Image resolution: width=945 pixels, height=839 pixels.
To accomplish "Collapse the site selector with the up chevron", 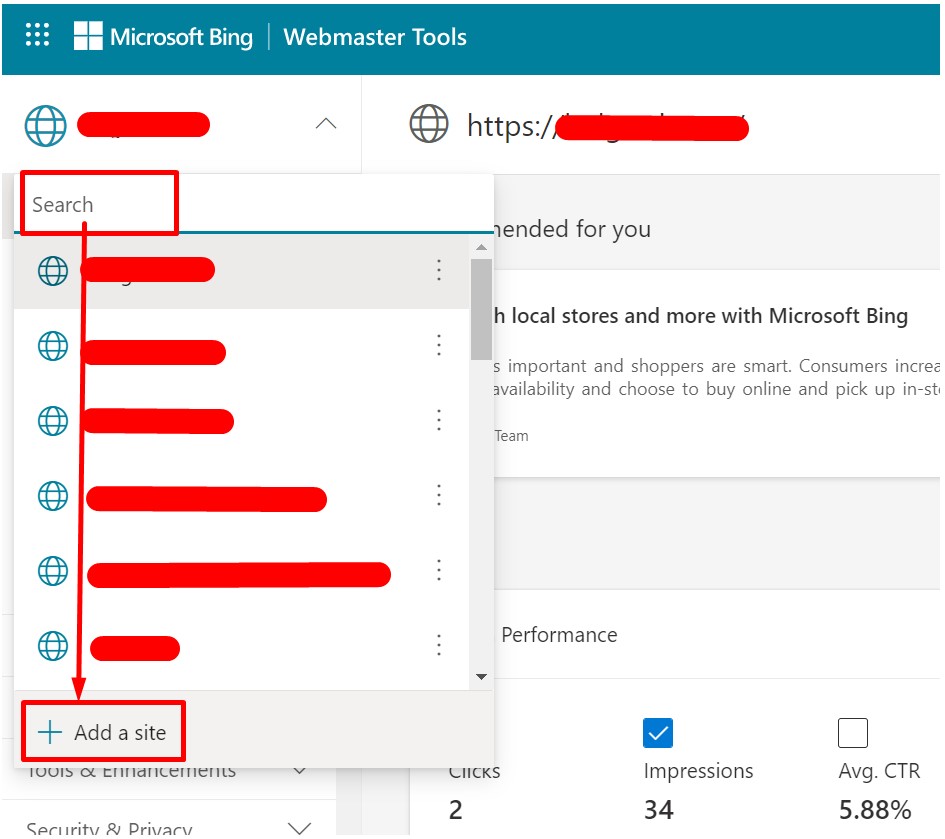I will [325, 124].
